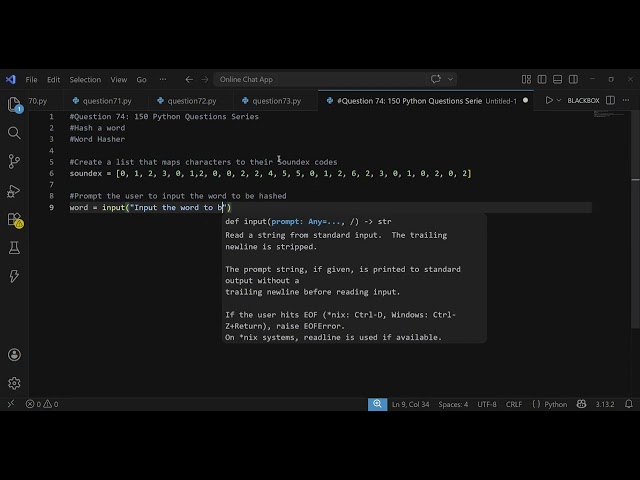Select the 3.13.2 Python interpreter
The height and width of the screenshot is (480, 640).
(x=604, y=404)
